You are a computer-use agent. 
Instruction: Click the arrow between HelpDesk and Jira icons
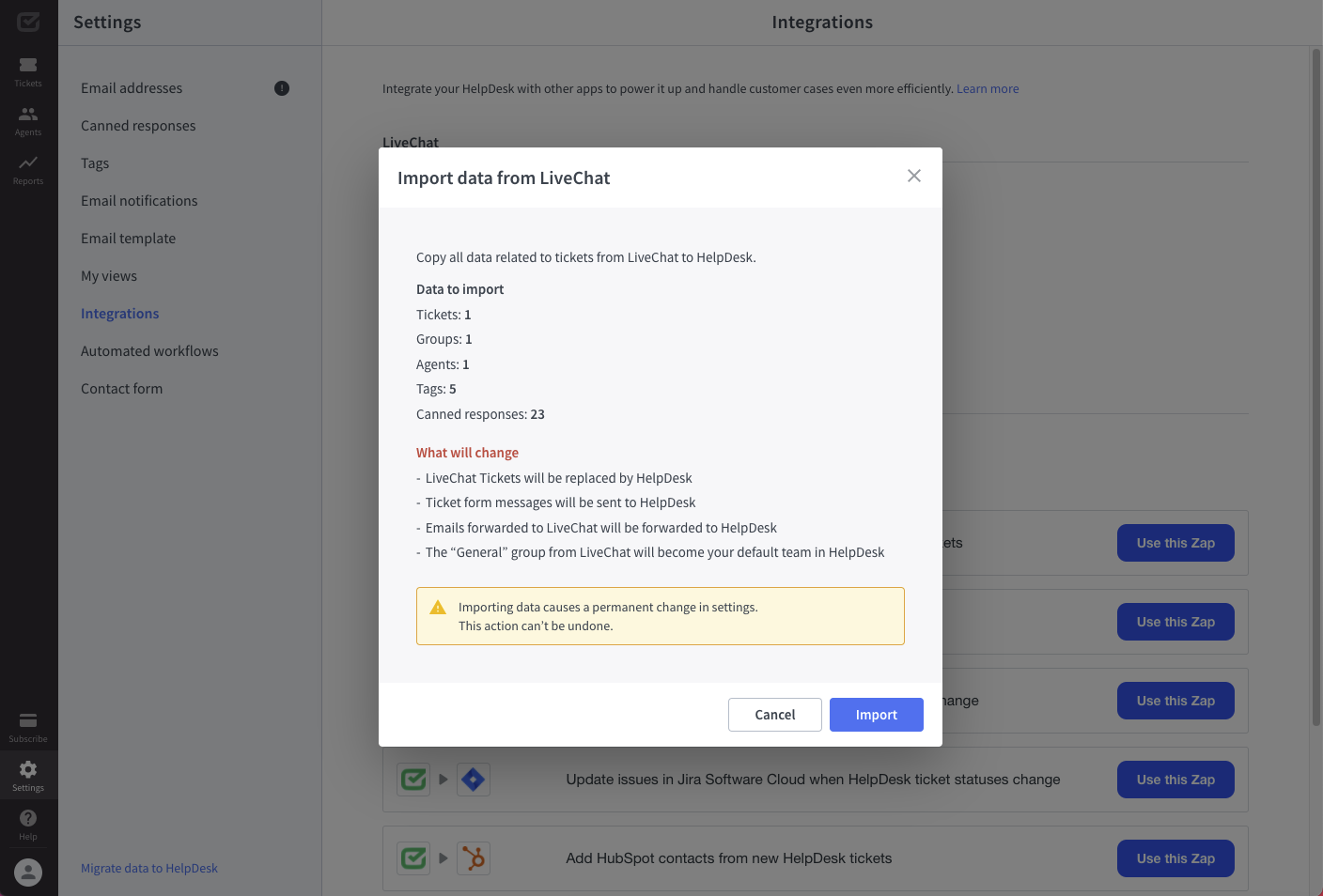[x=444, y=780]
